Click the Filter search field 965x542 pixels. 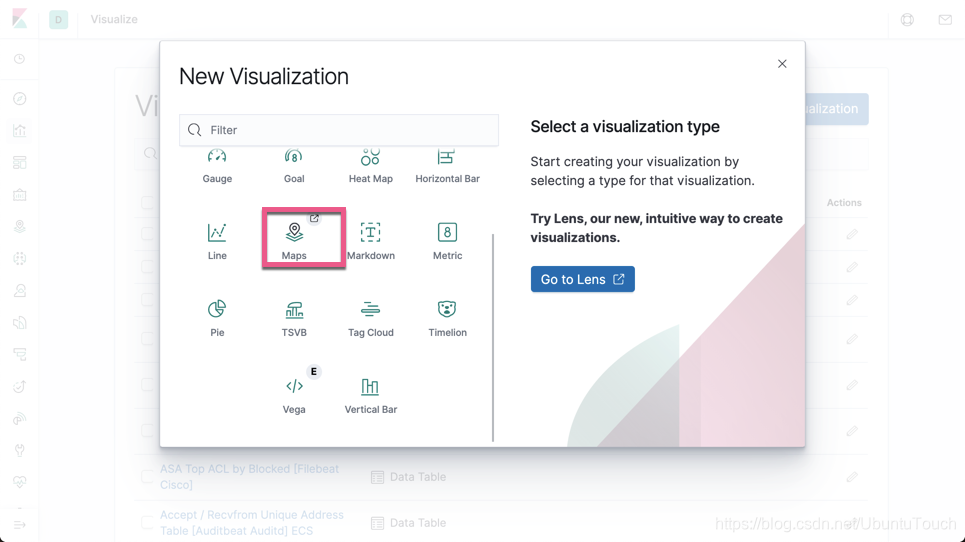coord(339,130)
